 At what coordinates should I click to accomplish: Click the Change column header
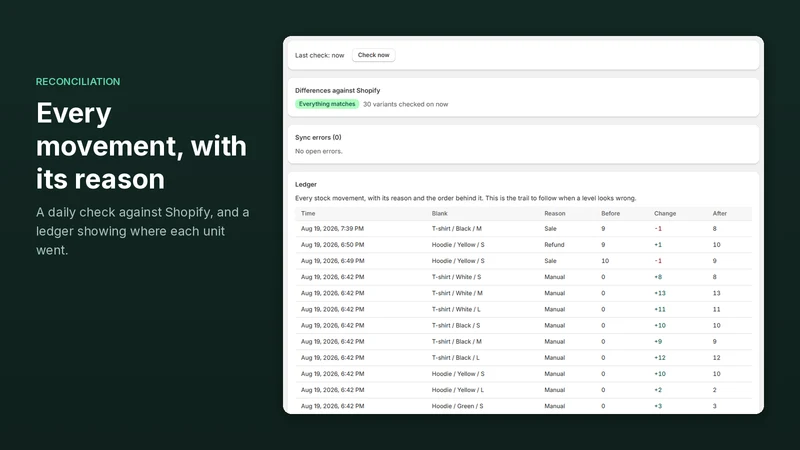point(665,213)
